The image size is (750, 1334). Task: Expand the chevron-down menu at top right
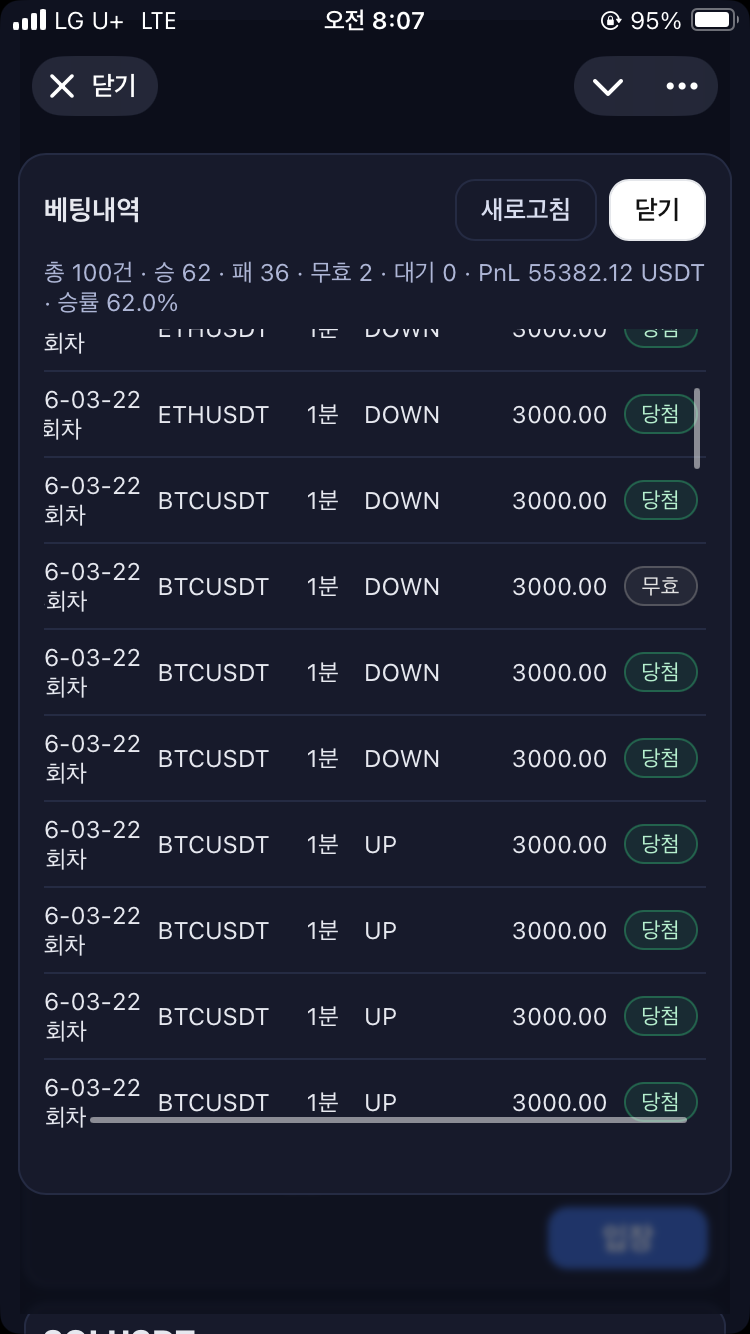608,87
